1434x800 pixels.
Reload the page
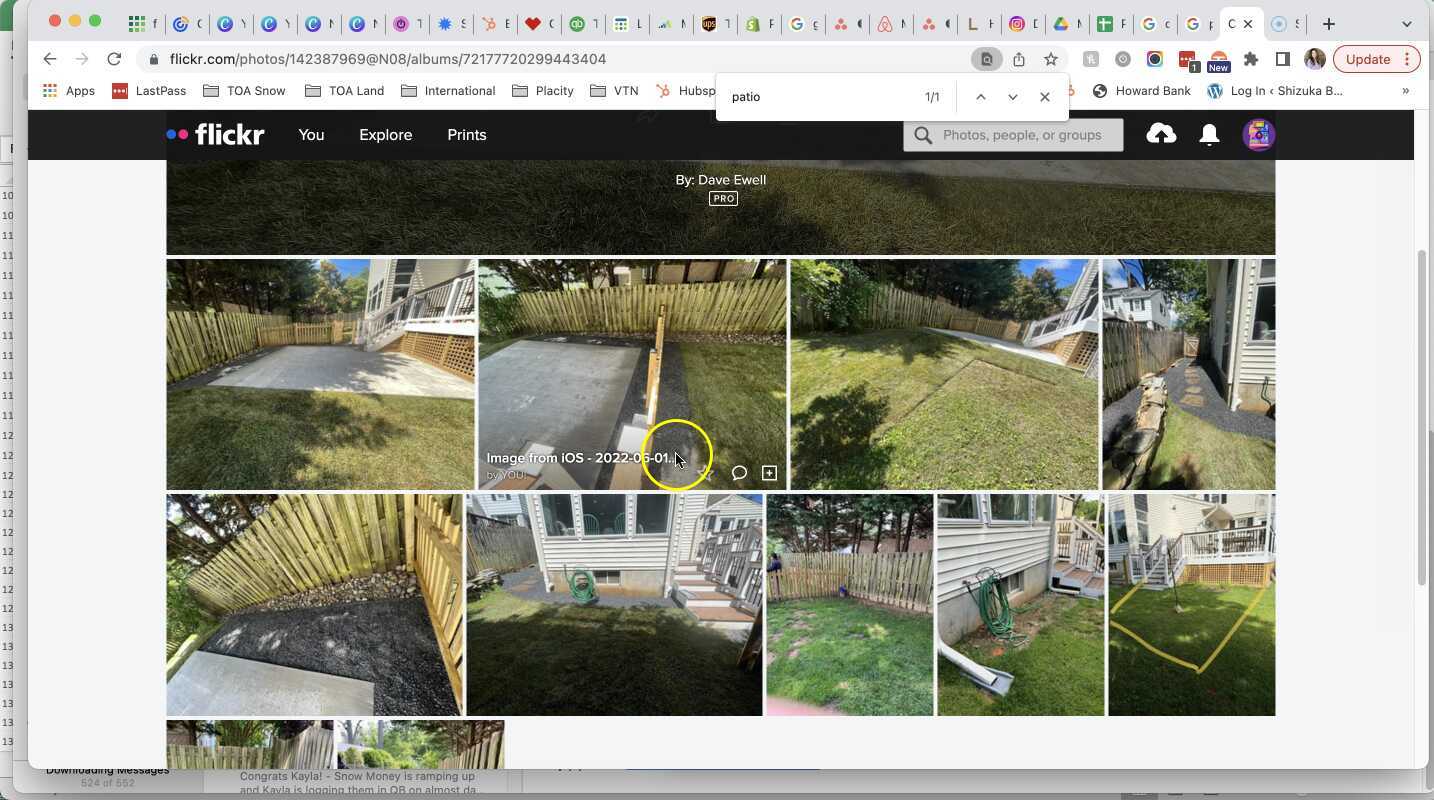[x=114, y=59]
